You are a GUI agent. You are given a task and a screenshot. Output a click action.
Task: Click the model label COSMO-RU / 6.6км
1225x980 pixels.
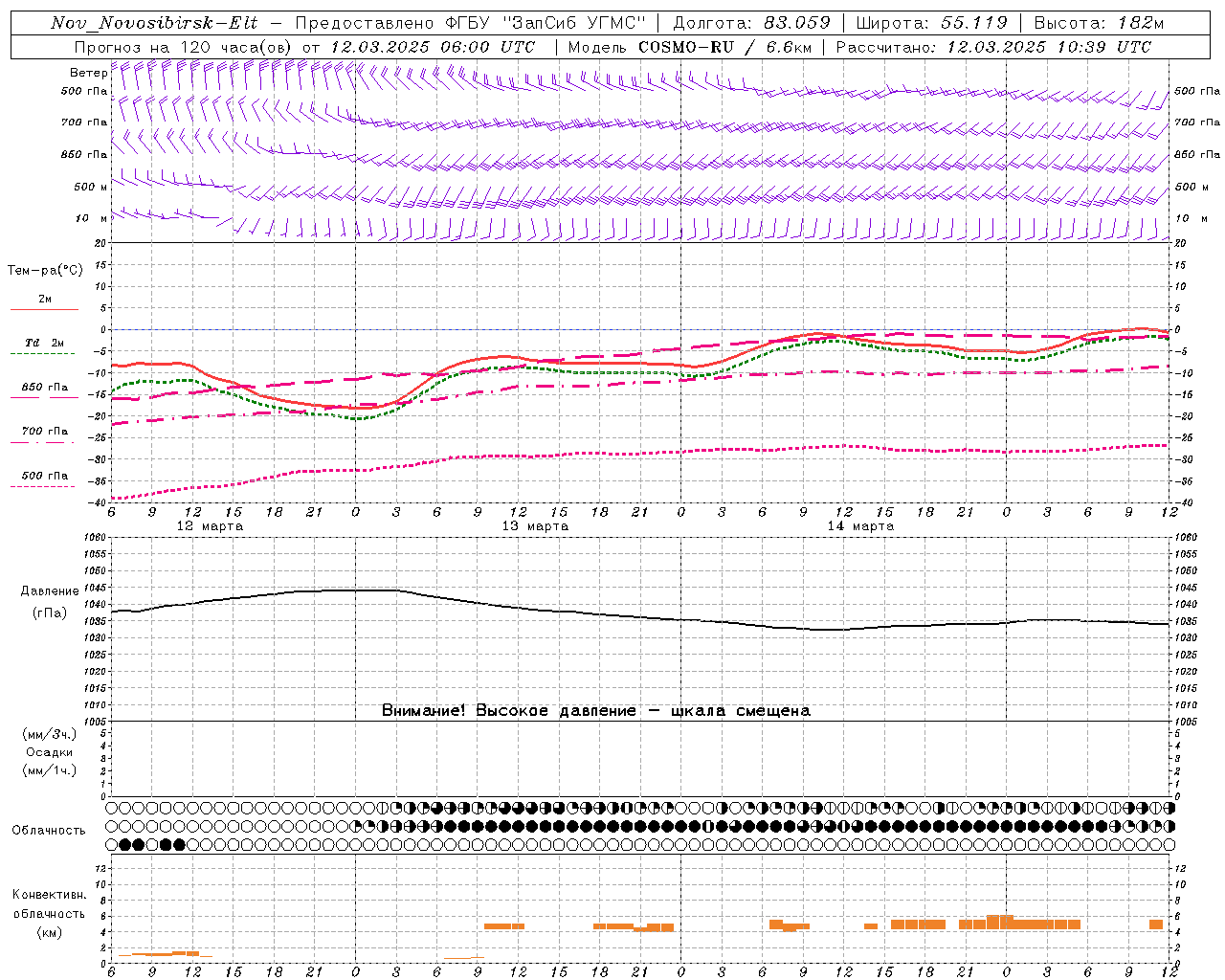(724, 47)
